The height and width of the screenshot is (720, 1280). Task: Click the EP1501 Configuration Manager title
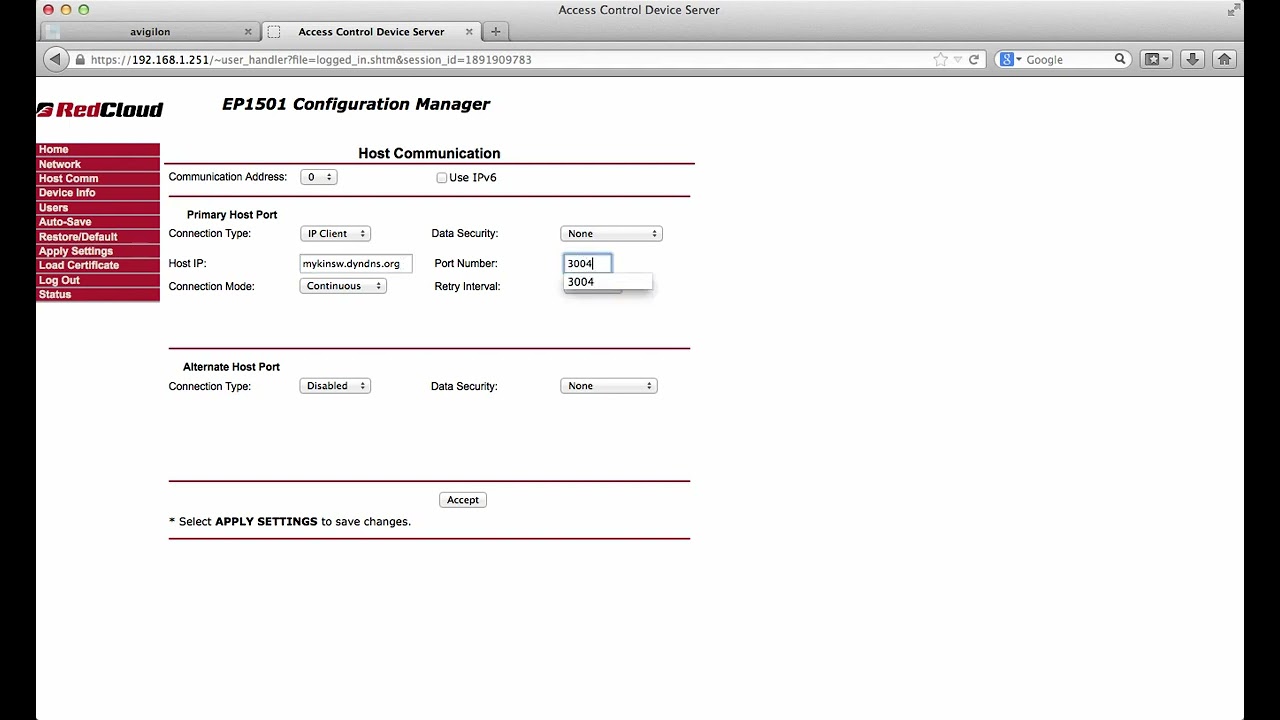coord(356,105)
